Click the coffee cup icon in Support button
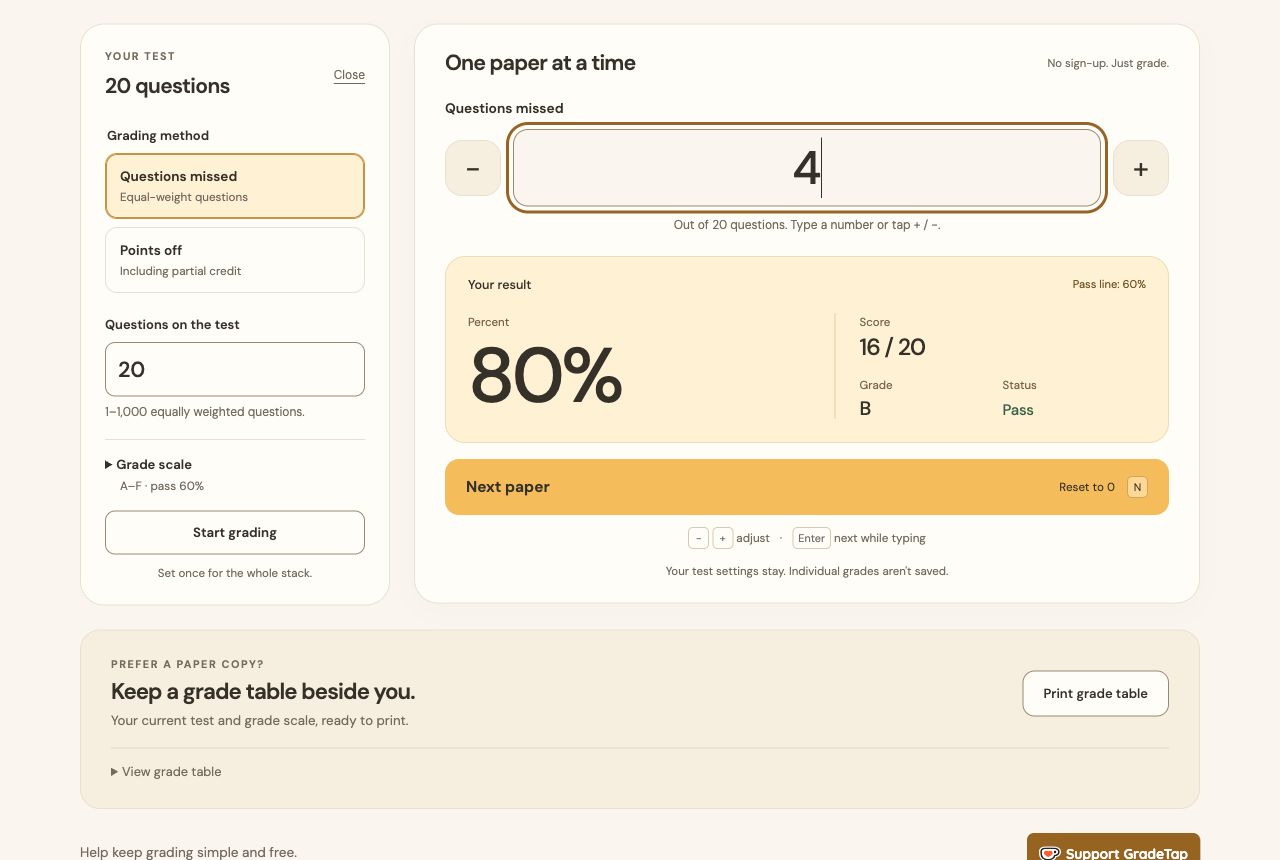1280x860 pixels. (1050, 853)
